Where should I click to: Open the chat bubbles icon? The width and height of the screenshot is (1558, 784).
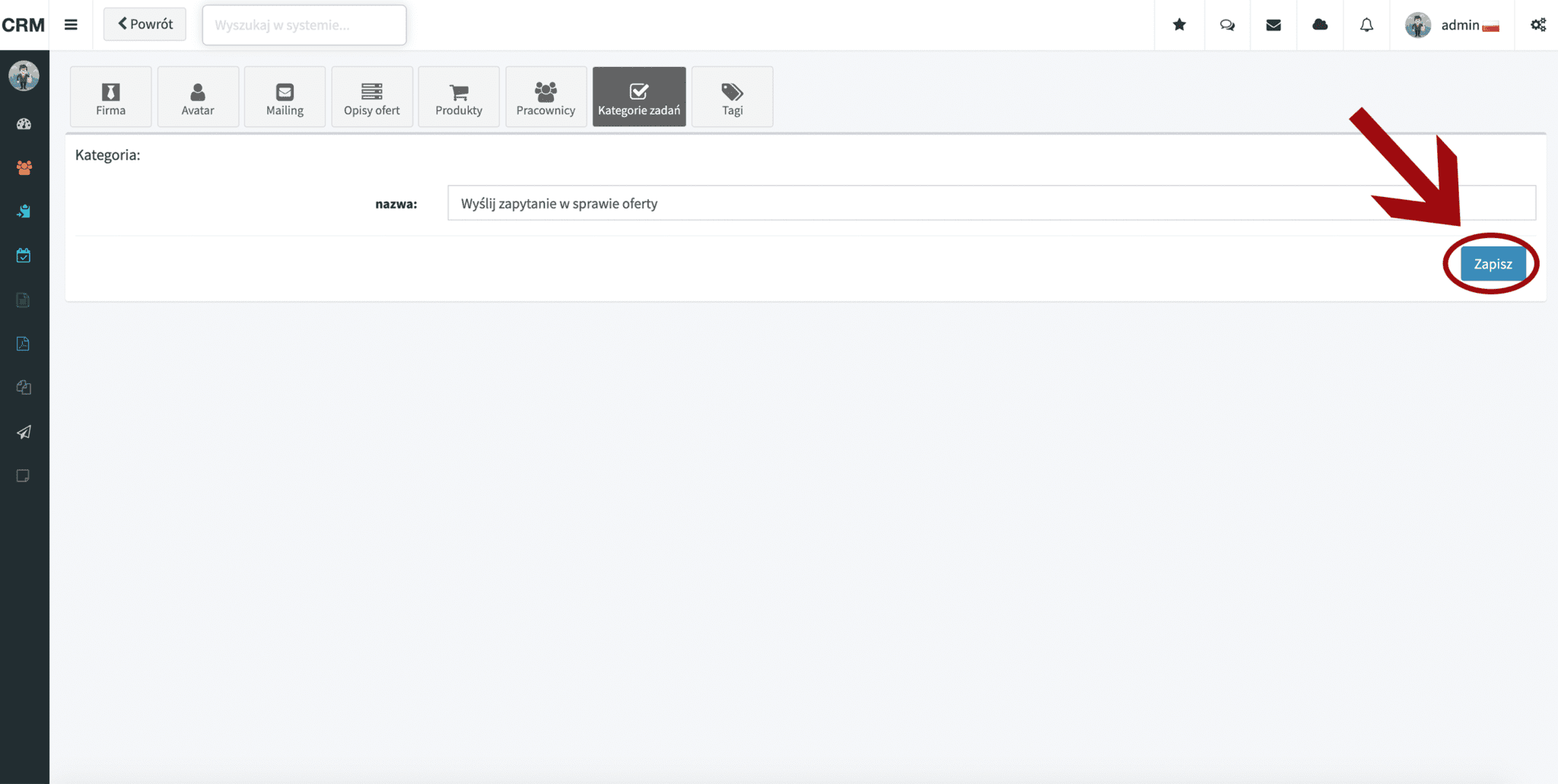pyautogui.click(x=1227, y=25)
